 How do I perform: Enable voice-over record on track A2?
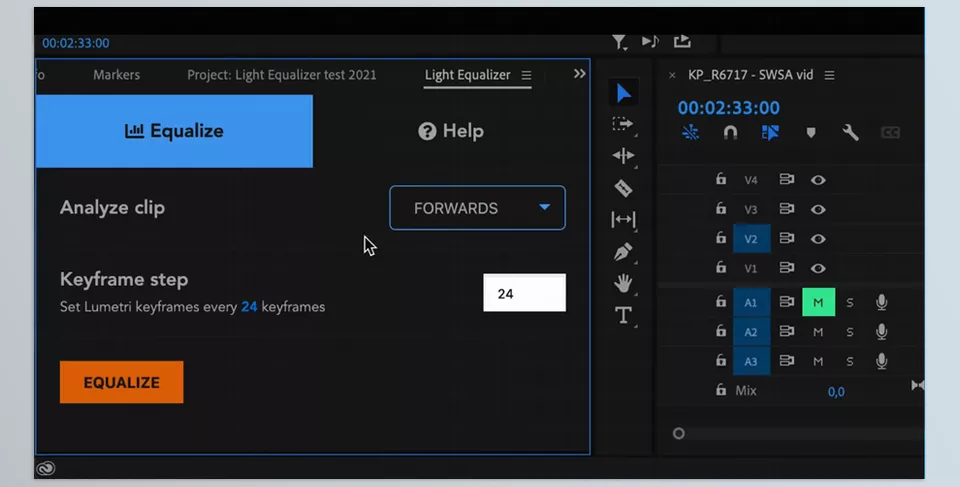882,331
